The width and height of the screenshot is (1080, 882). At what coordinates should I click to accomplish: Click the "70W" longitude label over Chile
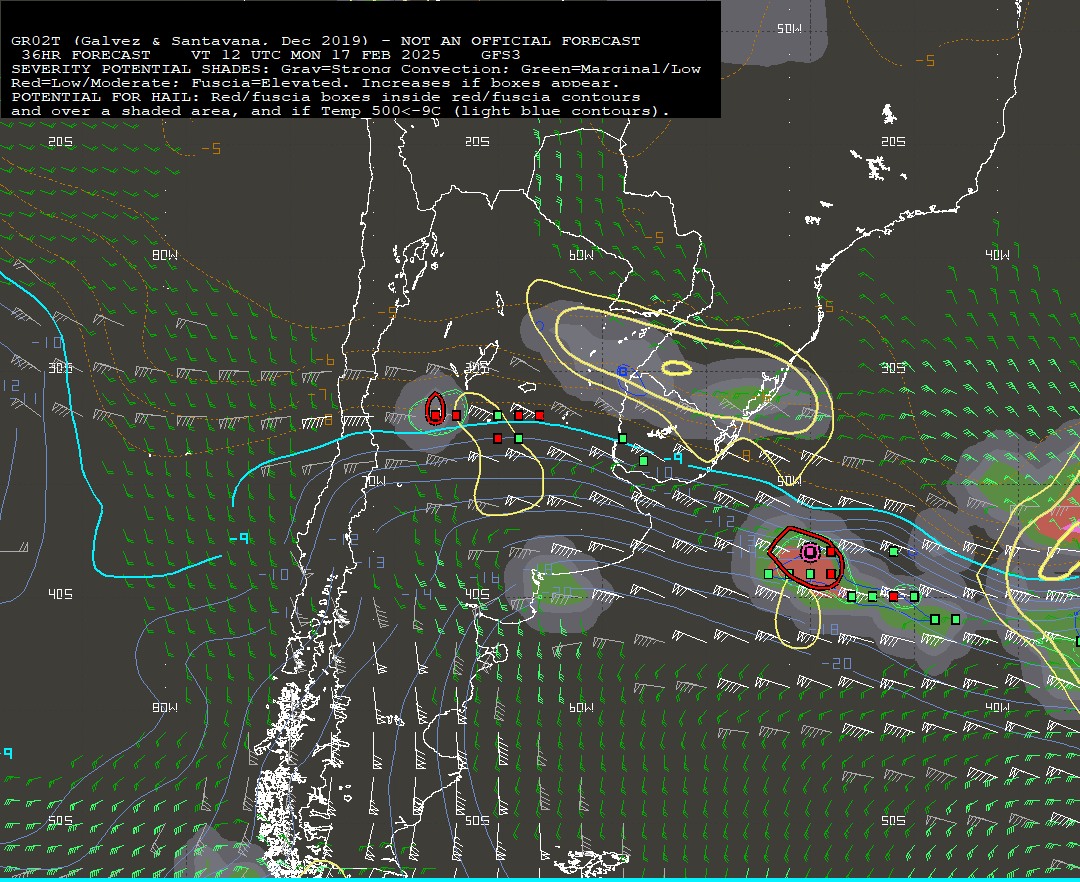pos(374,481)
